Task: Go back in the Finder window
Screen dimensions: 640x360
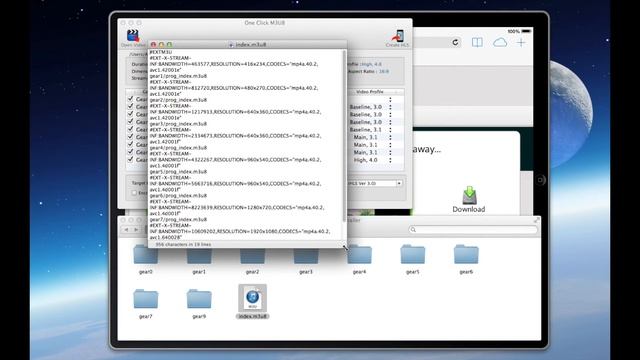Action: (126, 230)
